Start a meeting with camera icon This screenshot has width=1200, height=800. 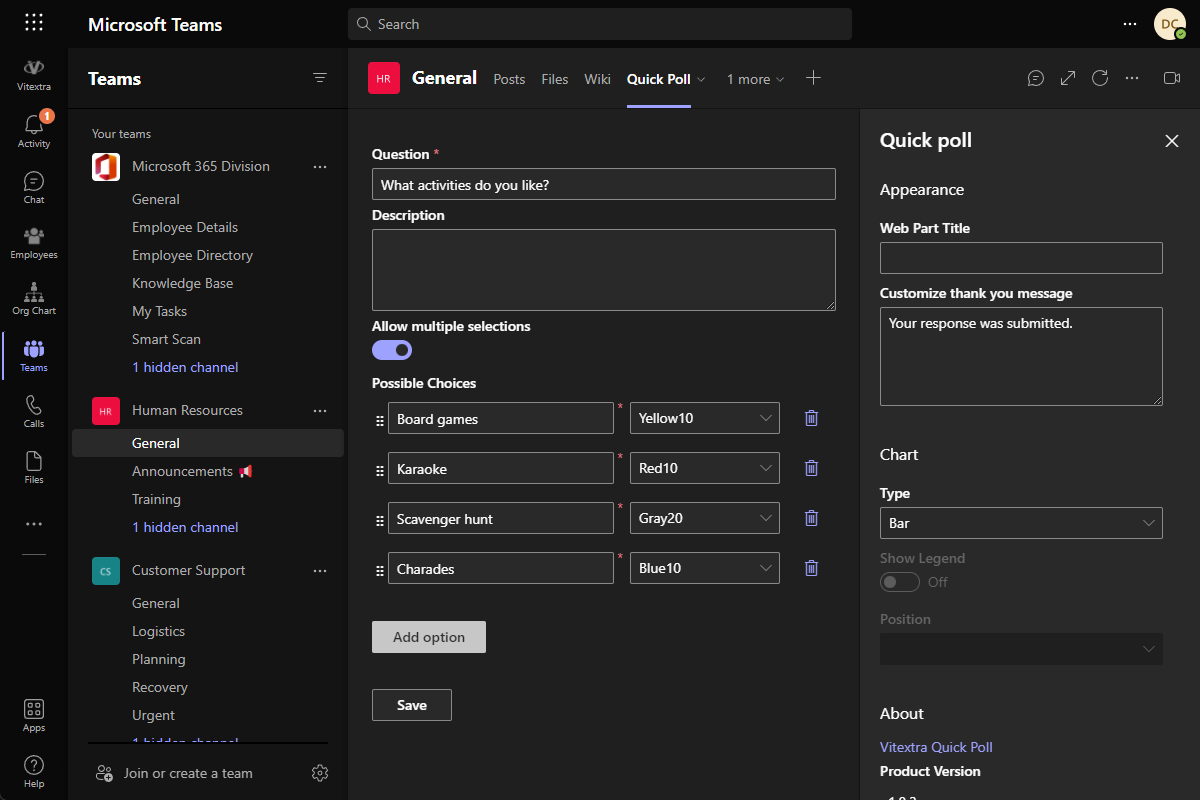[1172, 78]
